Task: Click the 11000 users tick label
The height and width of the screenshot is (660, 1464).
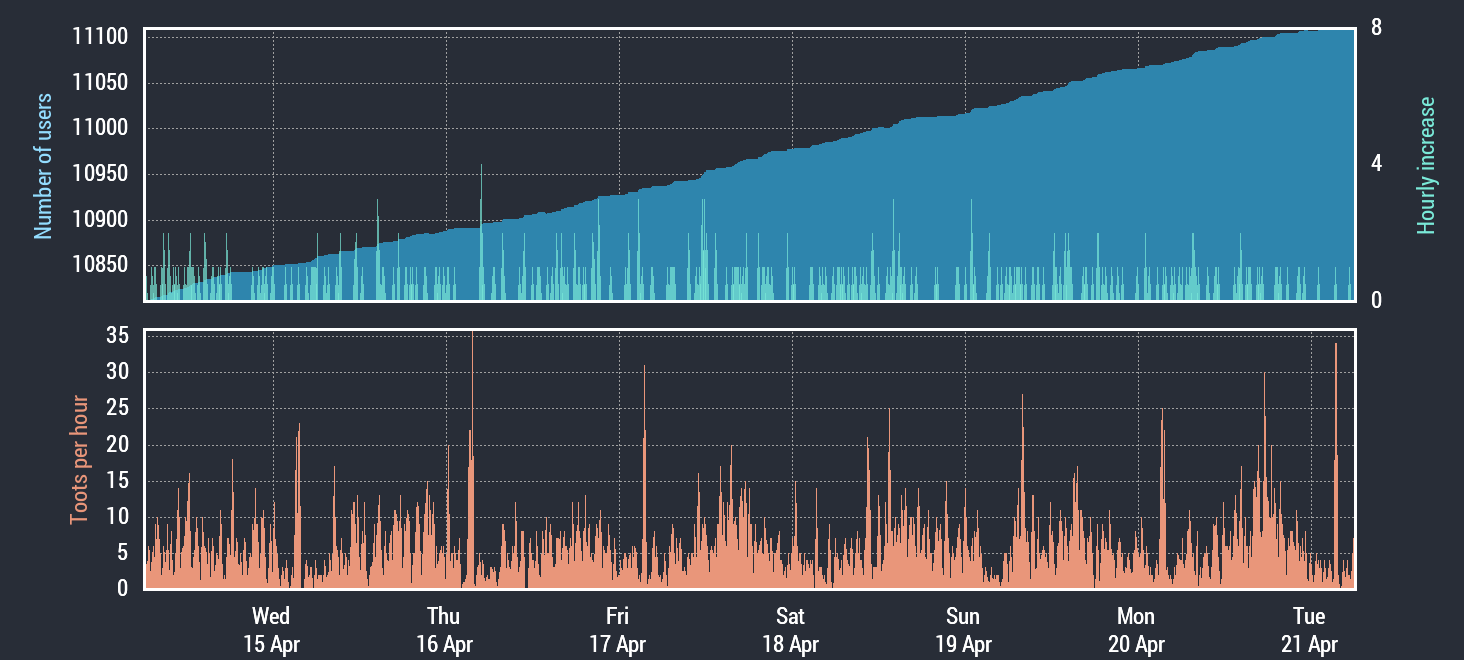Action: (x=100, y=128)
